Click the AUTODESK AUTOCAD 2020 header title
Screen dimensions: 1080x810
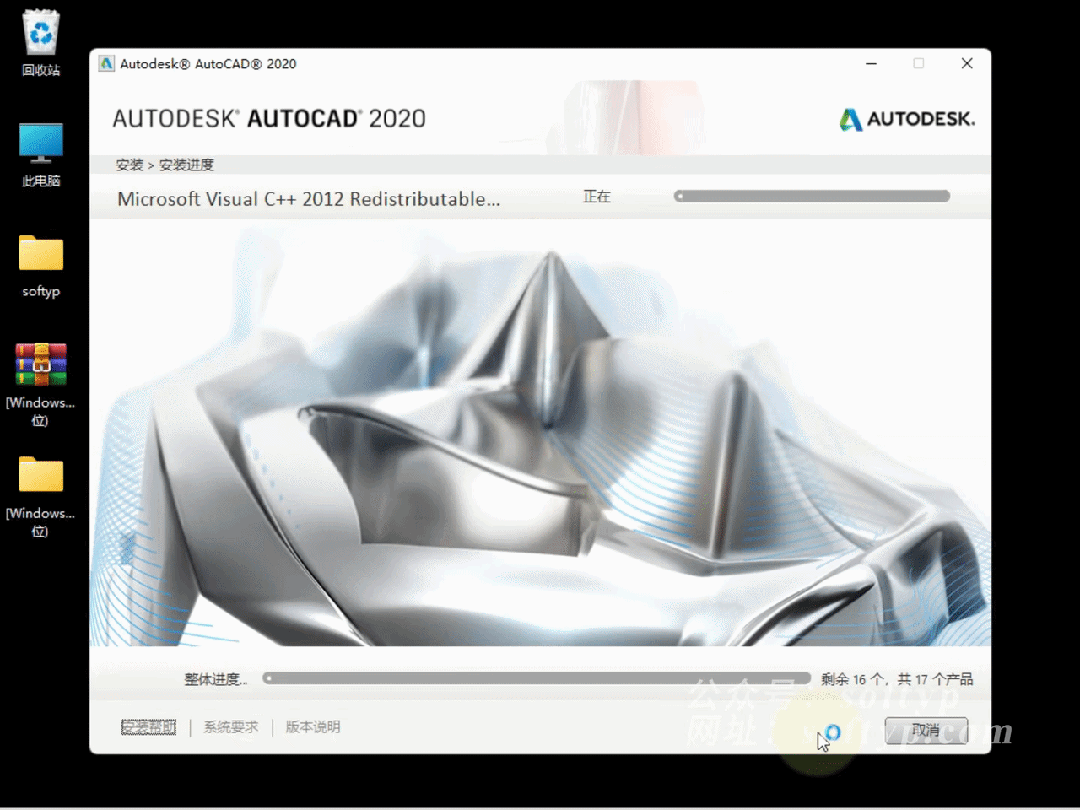coord(269,118)
